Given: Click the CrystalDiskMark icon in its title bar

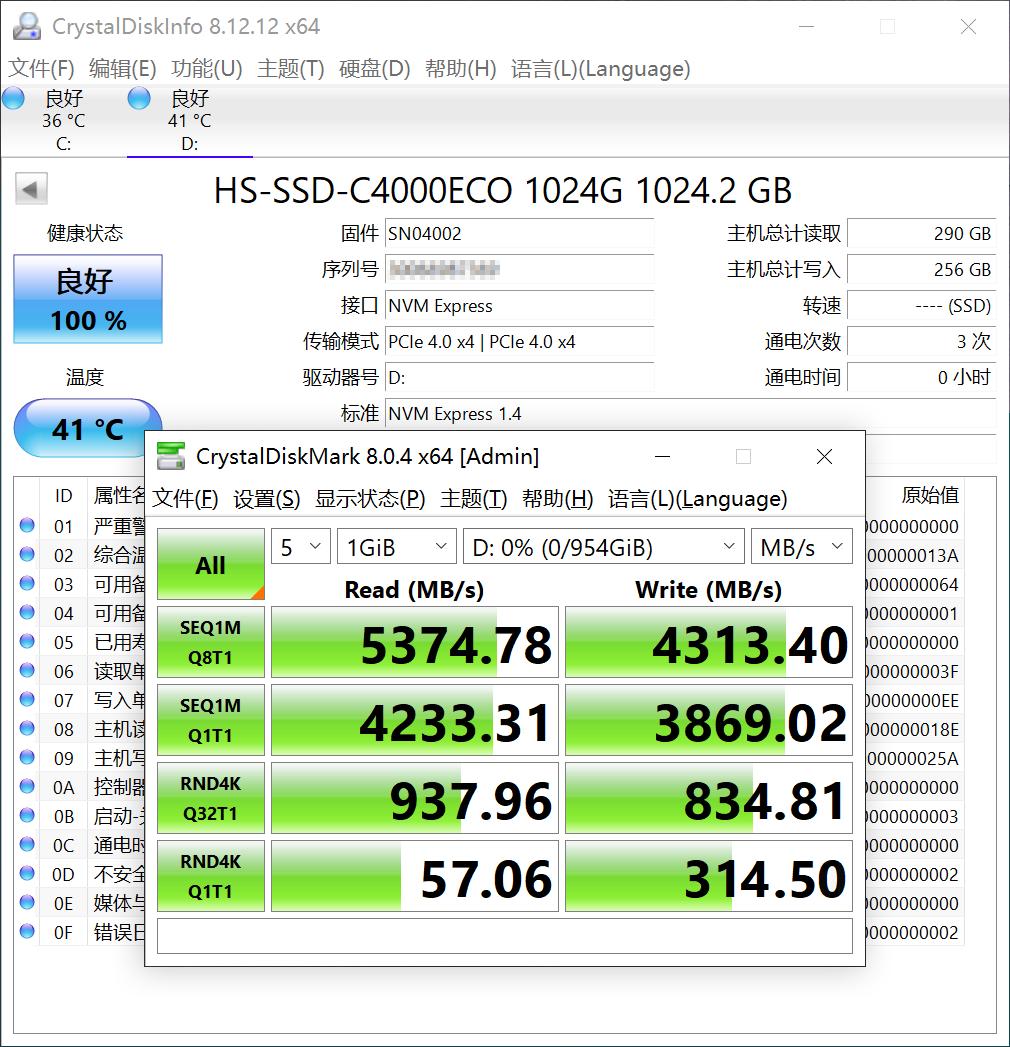Looking at the screenshot, I should coord(172,456).
